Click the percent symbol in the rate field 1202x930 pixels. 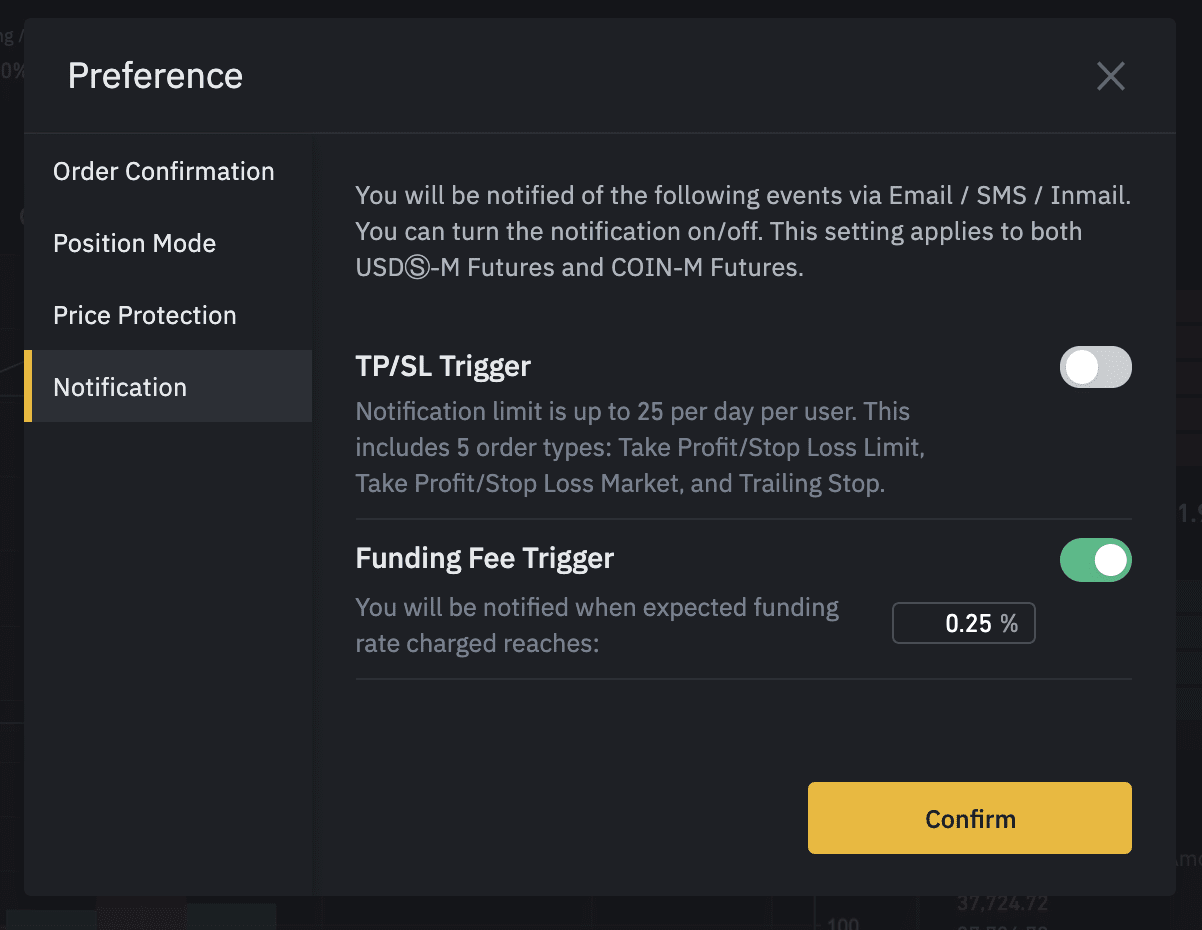(1008, 624)
